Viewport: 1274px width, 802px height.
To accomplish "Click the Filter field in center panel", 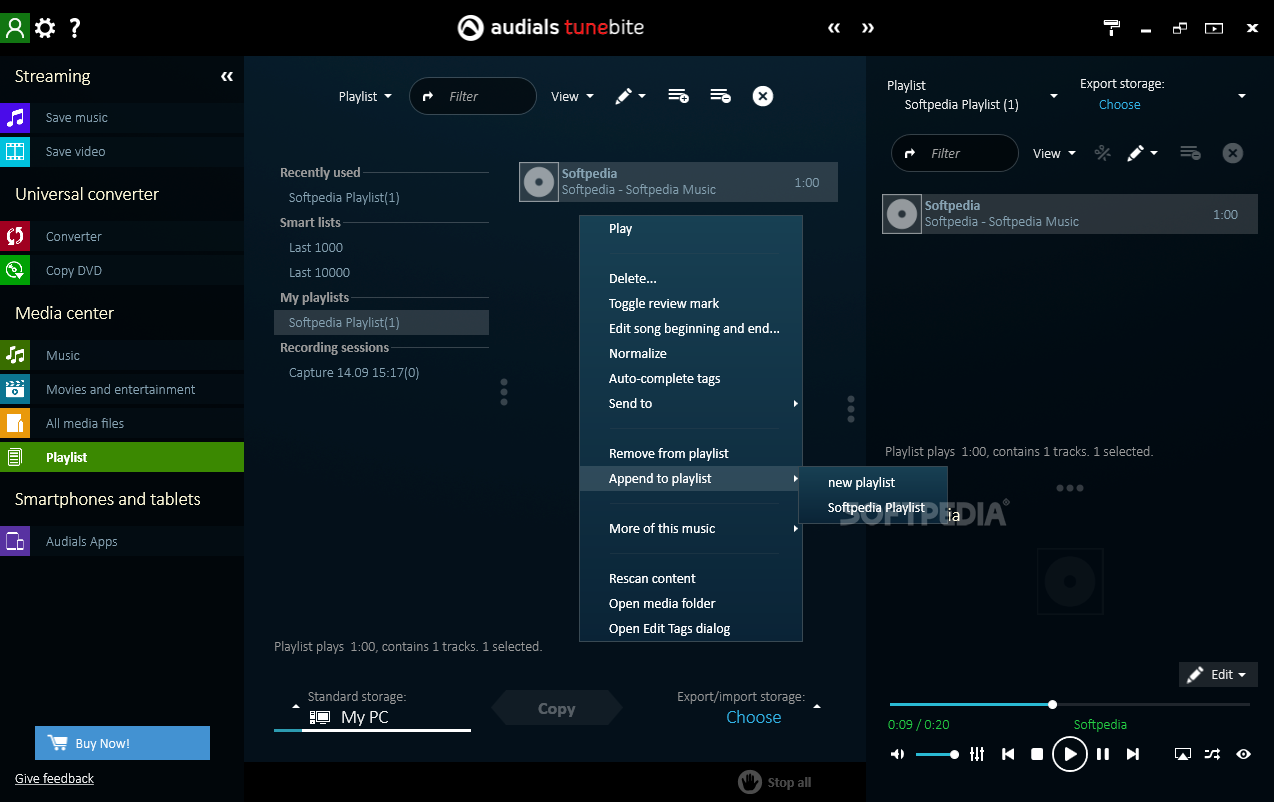I will [473, 96].
